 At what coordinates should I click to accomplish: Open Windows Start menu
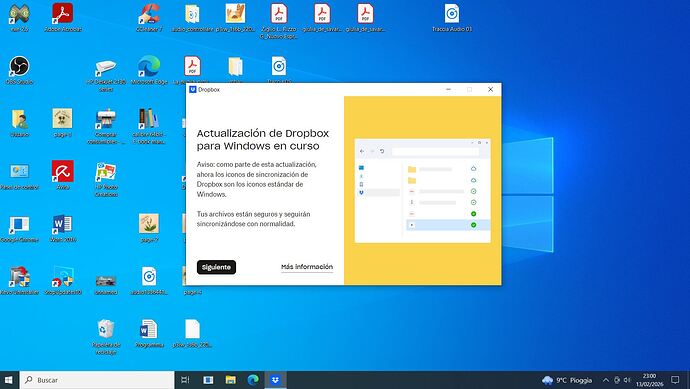pos(9,380)
